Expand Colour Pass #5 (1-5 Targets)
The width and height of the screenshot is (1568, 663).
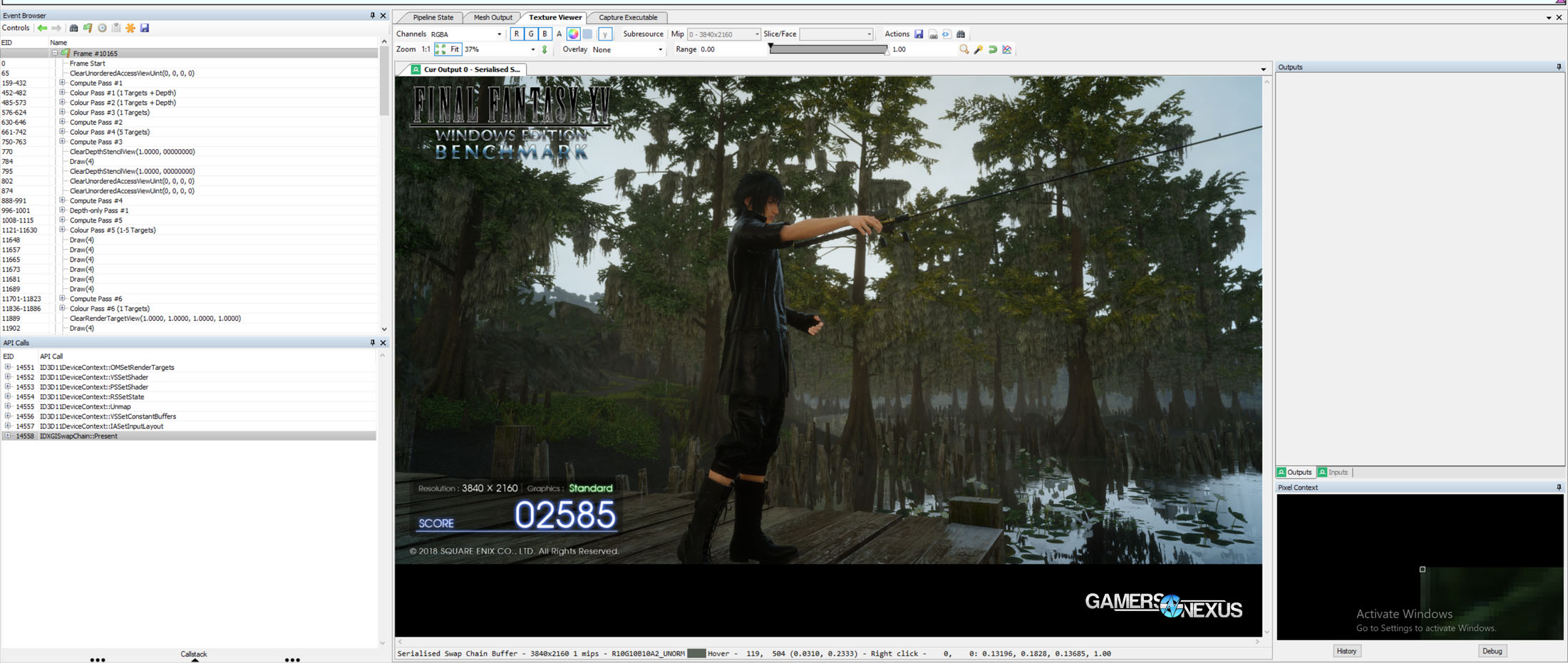click(x=62, y=230)
